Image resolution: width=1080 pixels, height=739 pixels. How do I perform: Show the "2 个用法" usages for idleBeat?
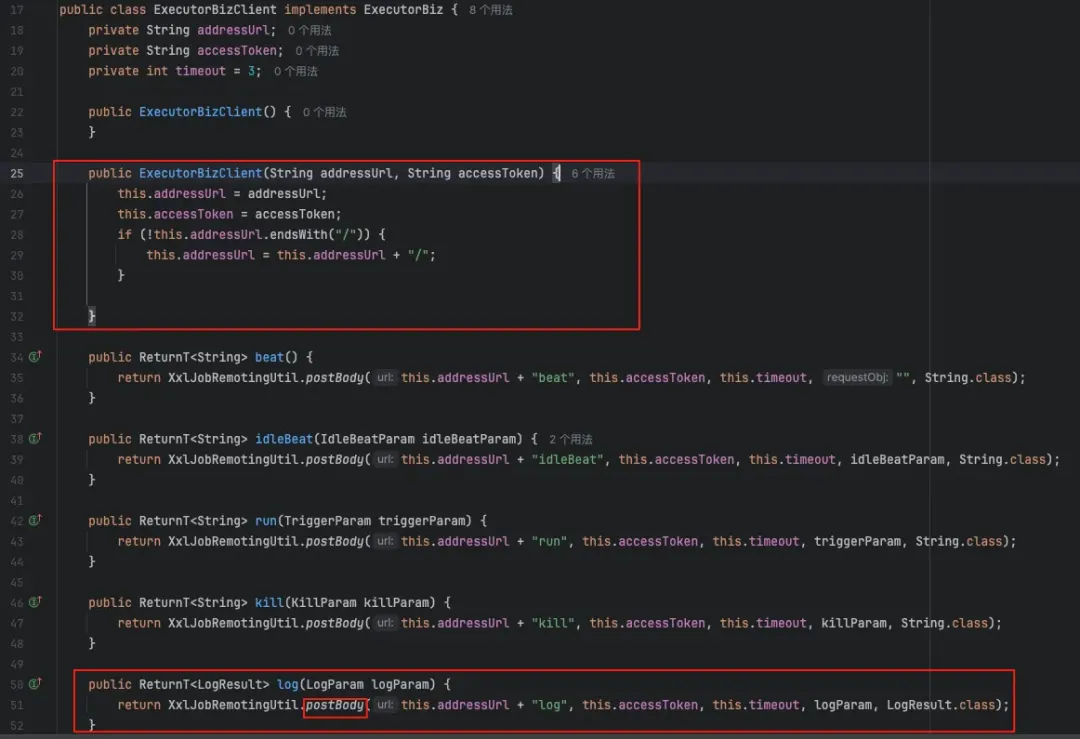570,440
